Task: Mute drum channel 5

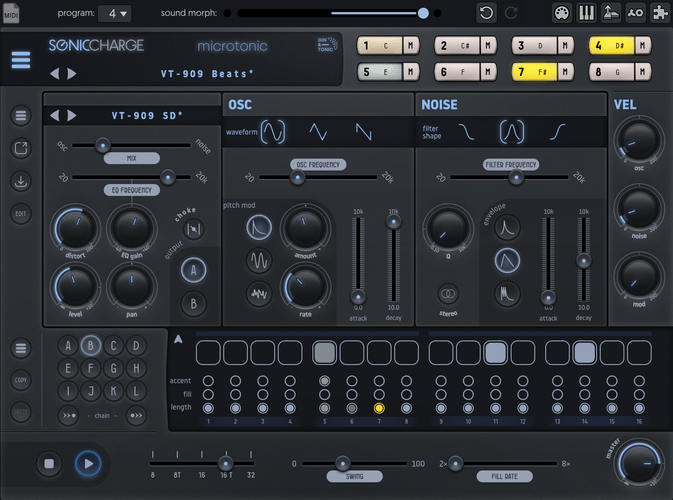Action: [411, 72]
